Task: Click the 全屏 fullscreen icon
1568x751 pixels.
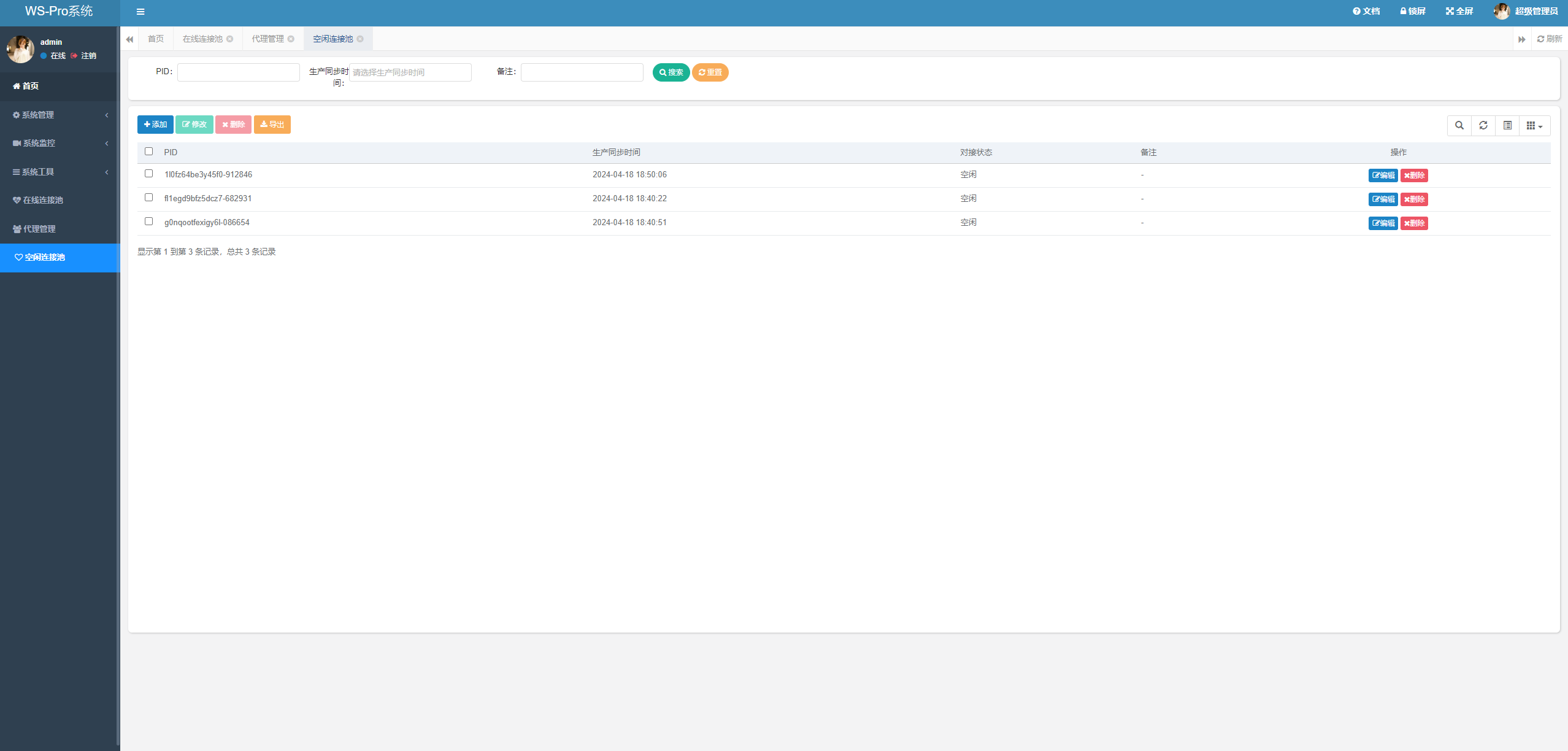Action: click(x=1455, y=11)
